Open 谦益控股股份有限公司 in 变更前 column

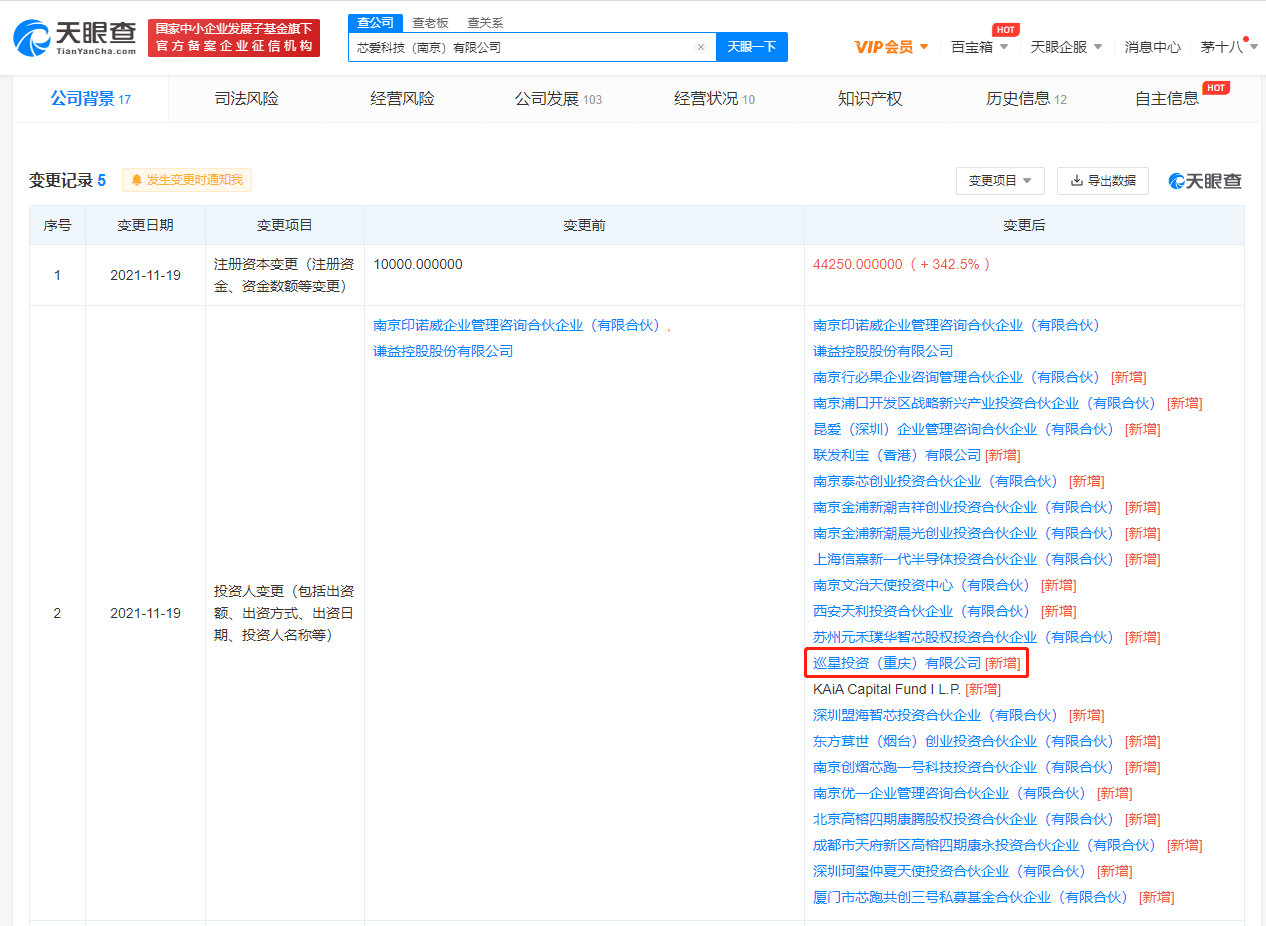pos(443,351)
